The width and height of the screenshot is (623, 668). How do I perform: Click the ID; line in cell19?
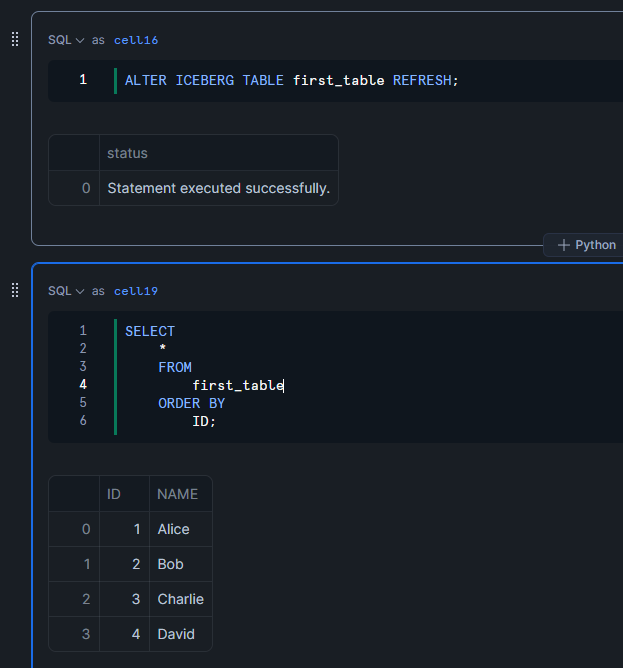click(204, 421)
